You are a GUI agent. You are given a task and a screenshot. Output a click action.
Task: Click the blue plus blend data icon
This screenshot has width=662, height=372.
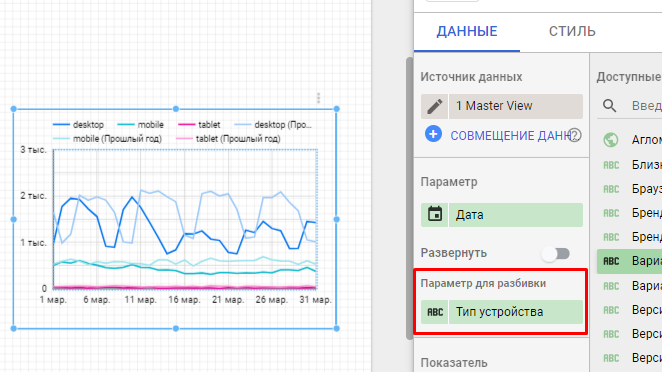point(433,134)
